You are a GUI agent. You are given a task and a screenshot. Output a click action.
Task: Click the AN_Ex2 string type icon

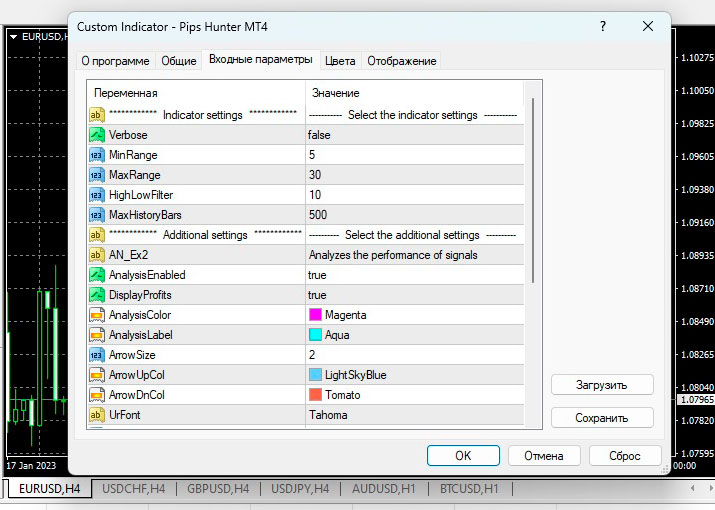[x=97, y=255]
